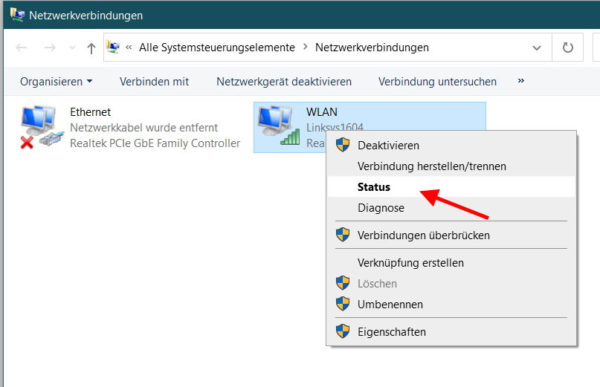Open the recent locations dropdown arrow
This screenshot has height=387, width=600.
coord(72,48)
